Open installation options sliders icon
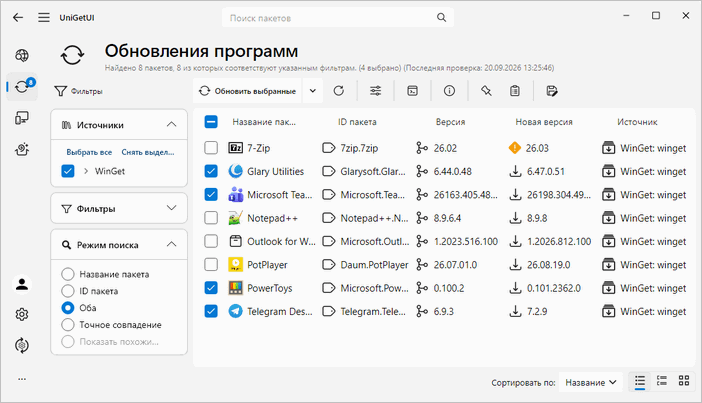 (376, 91)
